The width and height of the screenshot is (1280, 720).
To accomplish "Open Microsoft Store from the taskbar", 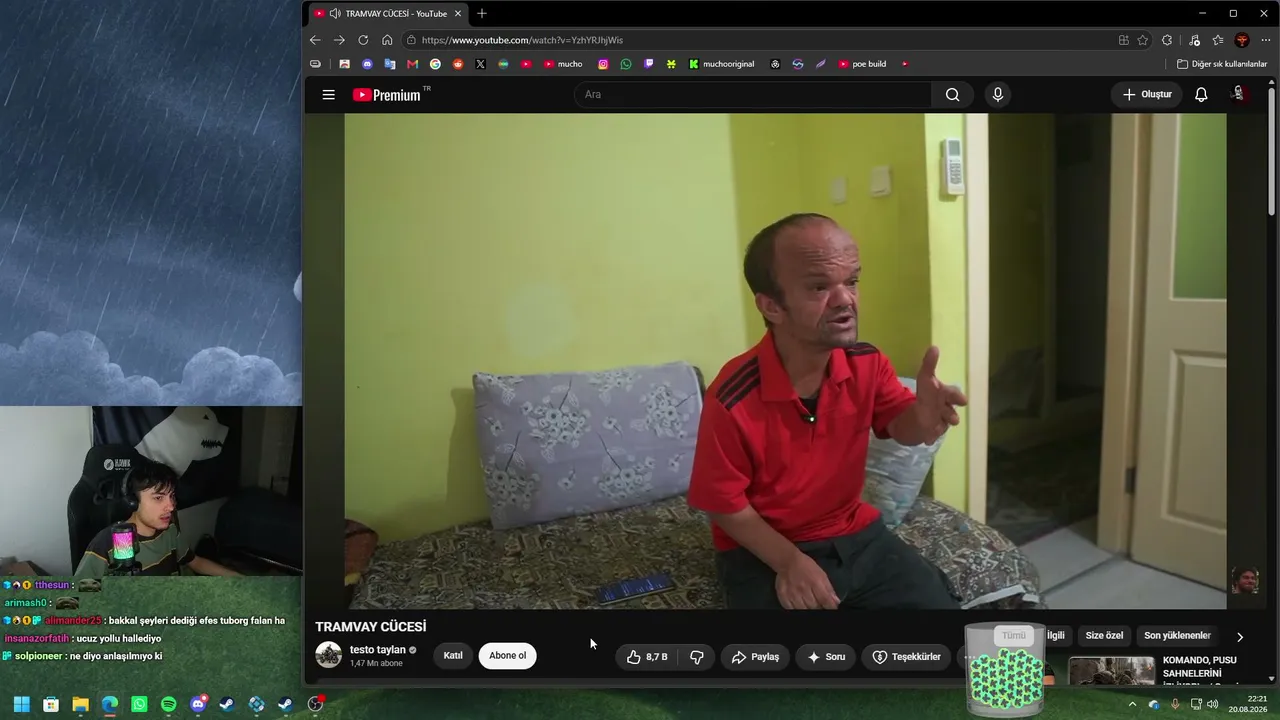I will tap(51, 704).
